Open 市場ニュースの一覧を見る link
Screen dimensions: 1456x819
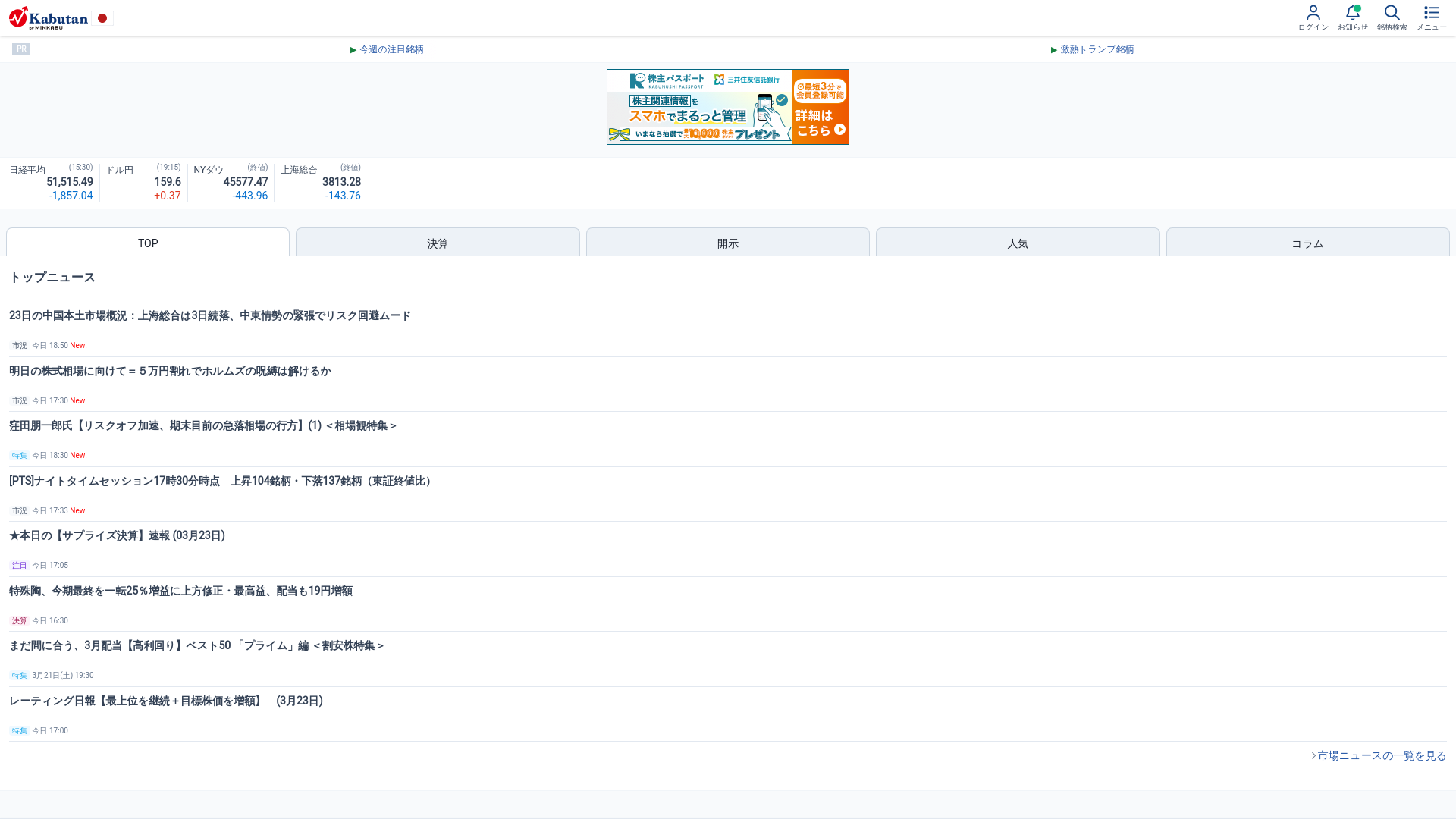point(1379,755)
